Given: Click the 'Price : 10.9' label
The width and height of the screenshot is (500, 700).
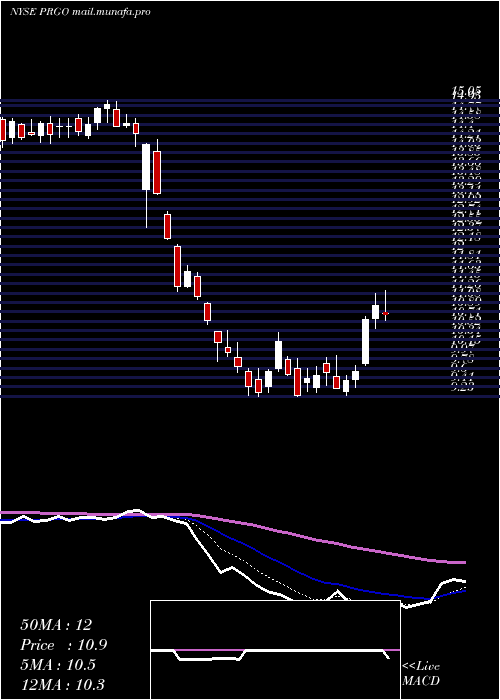Looking at the screenshot, I should click(64, 645).
